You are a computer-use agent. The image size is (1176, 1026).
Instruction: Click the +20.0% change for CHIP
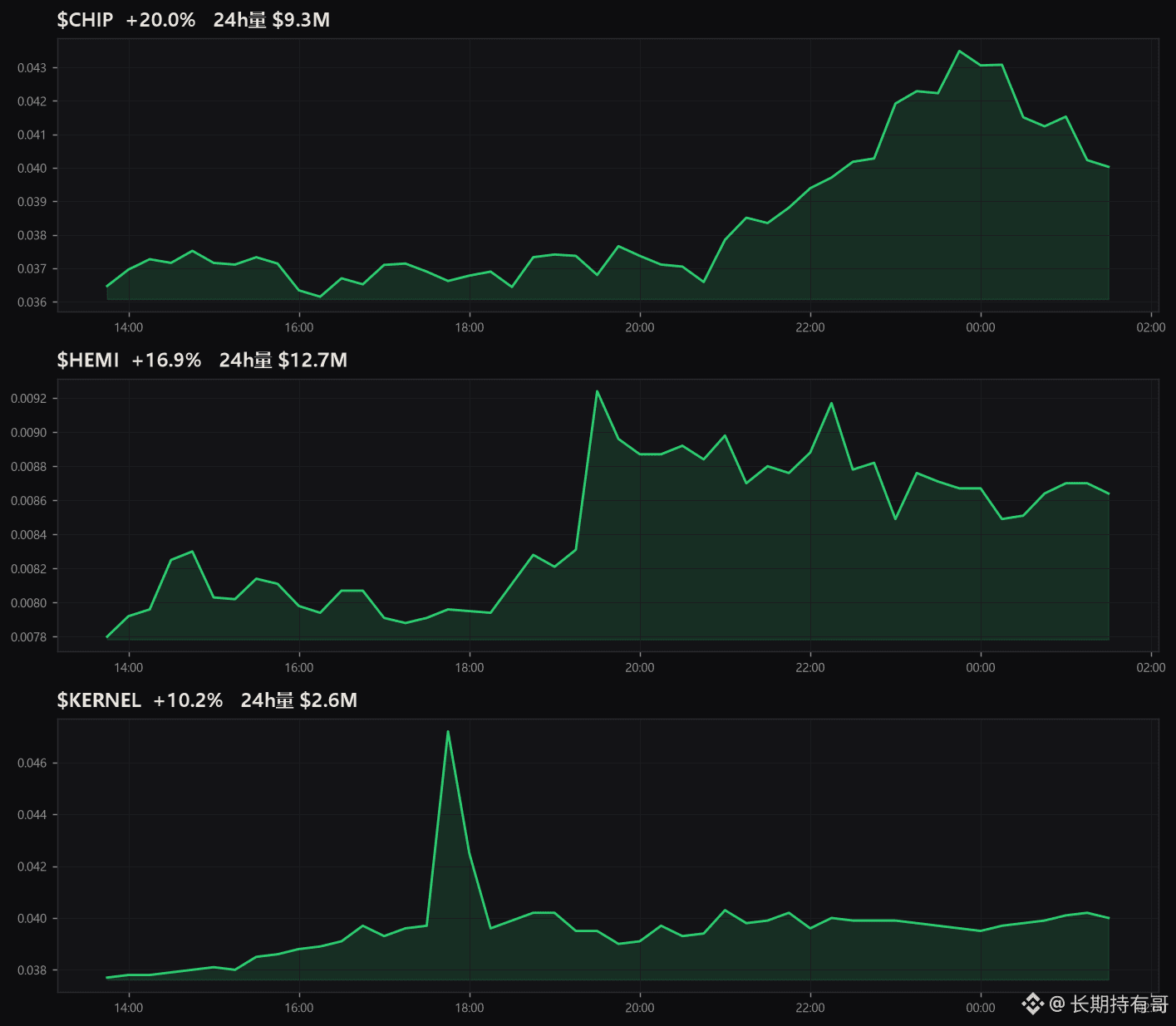pyautogui.click(x=160, y=20)
